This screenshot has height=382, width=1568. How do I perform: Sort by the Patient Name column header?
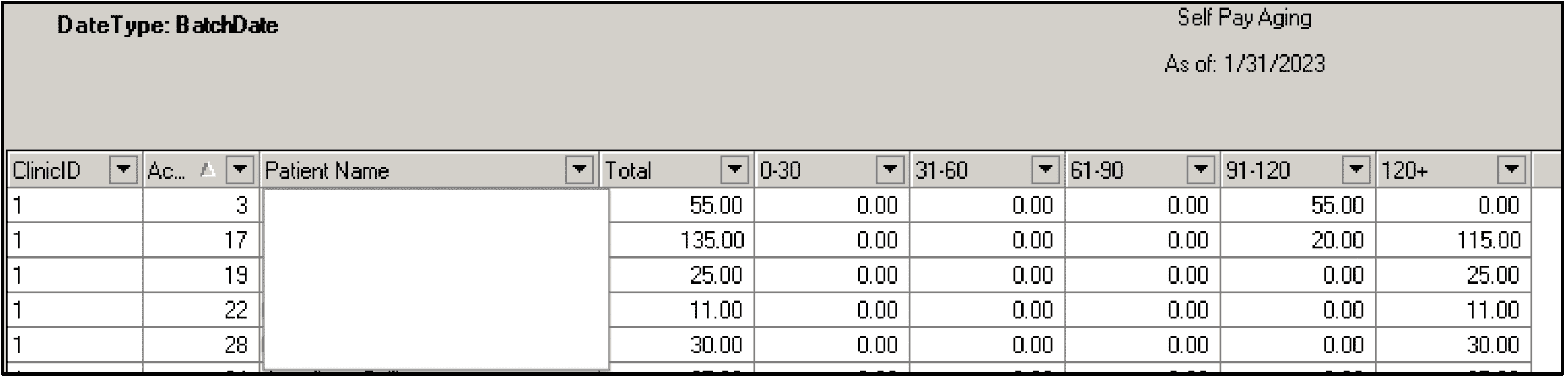click(411, 170)
